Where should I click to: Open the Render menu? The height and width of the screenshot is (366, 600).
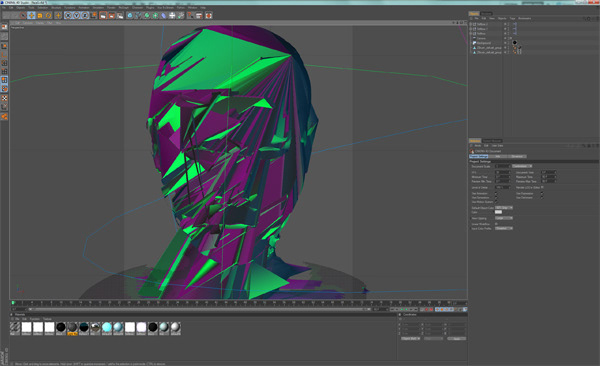(x=111, y=7)
